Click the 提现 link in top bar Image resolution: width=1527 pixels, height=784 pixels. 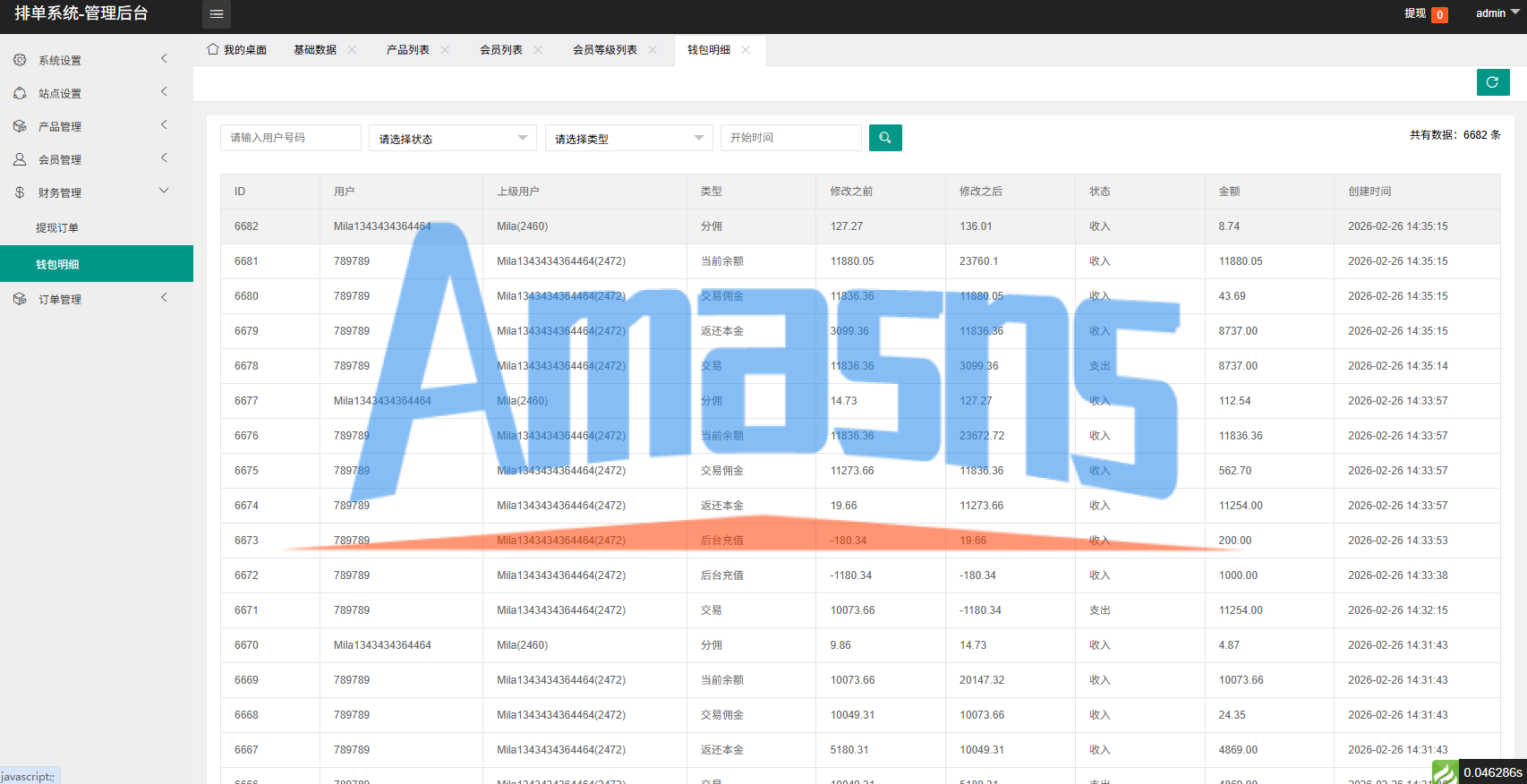point(1415,13)
